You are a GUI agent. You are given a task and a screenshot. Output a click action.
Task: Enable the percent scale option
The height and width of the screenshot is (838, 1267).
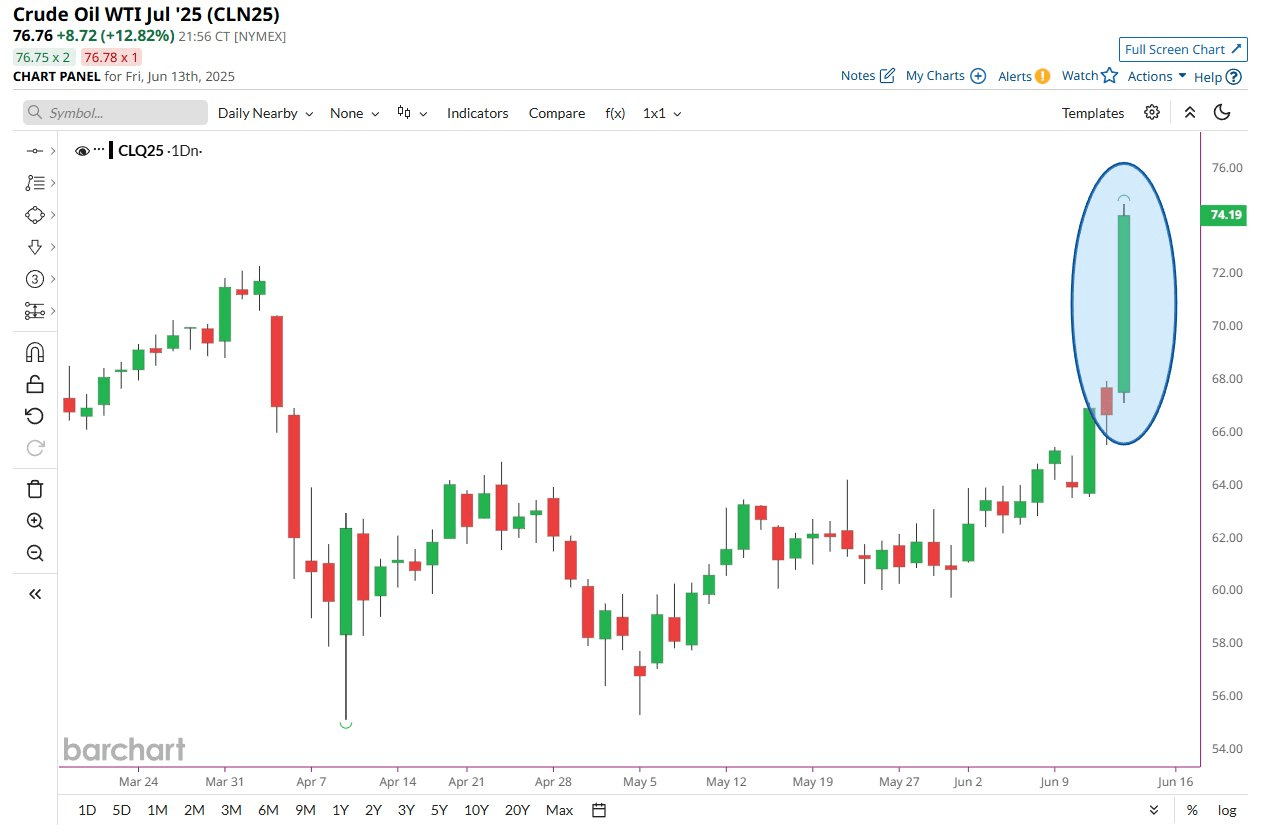(1192, 810)
